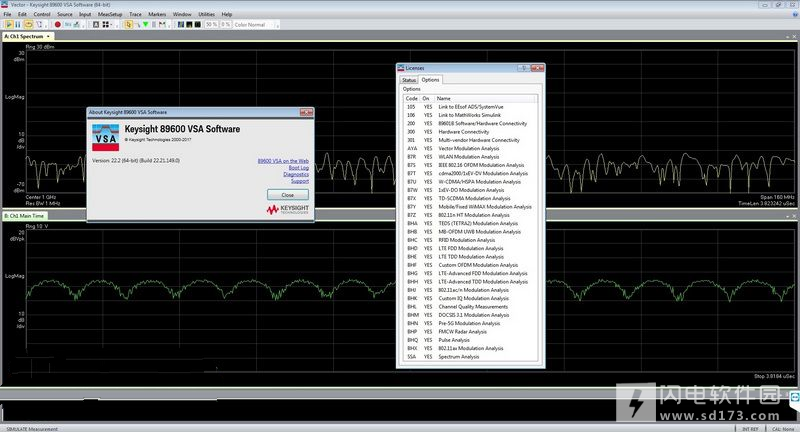Select the DOCSIS 3.1 Modulation Analysis row

pyautogui.click(x=469, y=315)
